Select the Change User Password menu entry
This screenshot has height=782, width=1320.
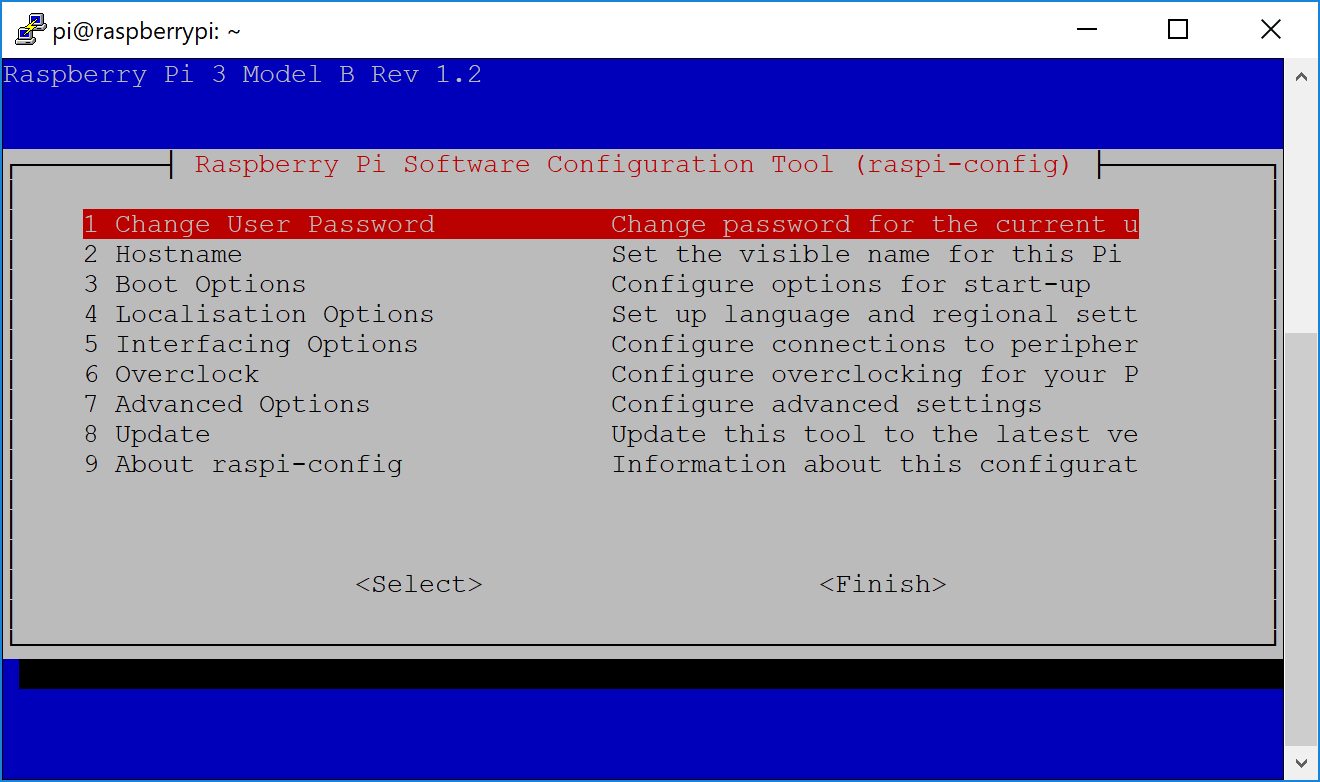[611, 224]
